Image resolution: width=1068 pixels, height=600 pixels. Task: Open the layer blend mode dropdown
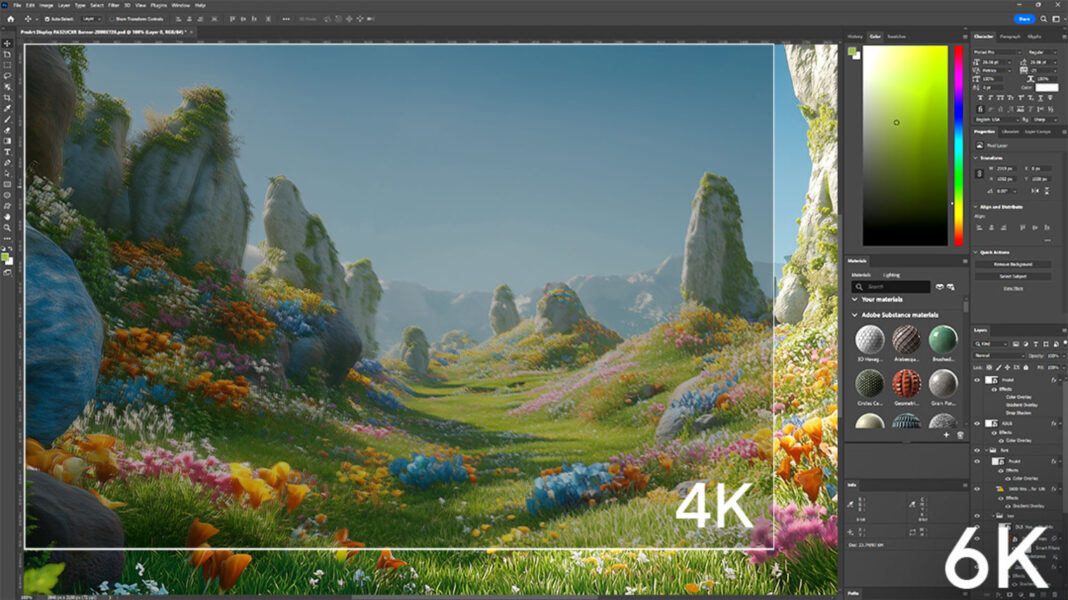pyautogui.click(x=999, y=354)
